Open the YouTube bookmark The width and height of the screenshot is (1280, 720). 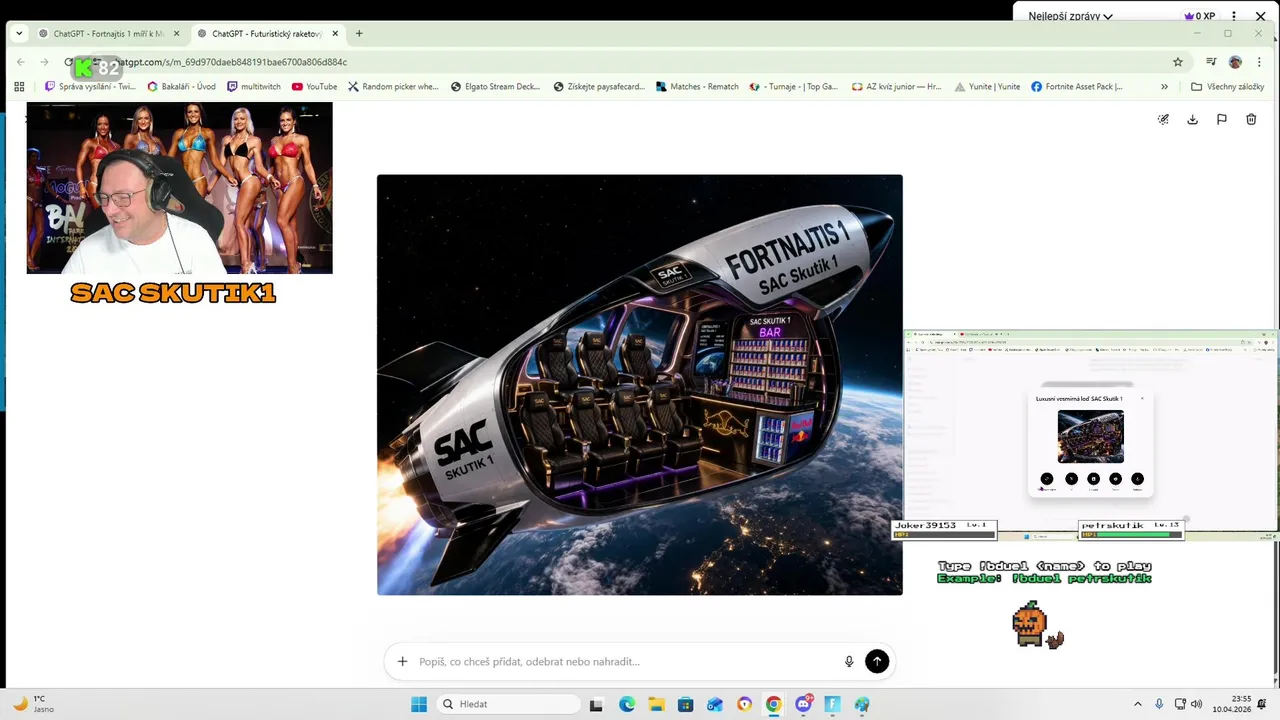pos(314,87)
